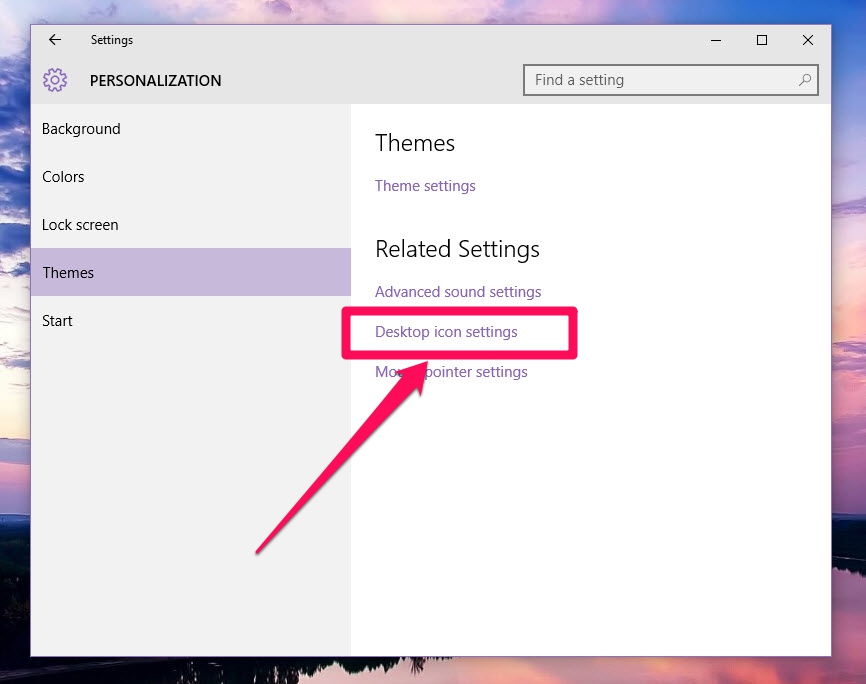
Task: Click the Themes page heading
Action: (414, 143)
